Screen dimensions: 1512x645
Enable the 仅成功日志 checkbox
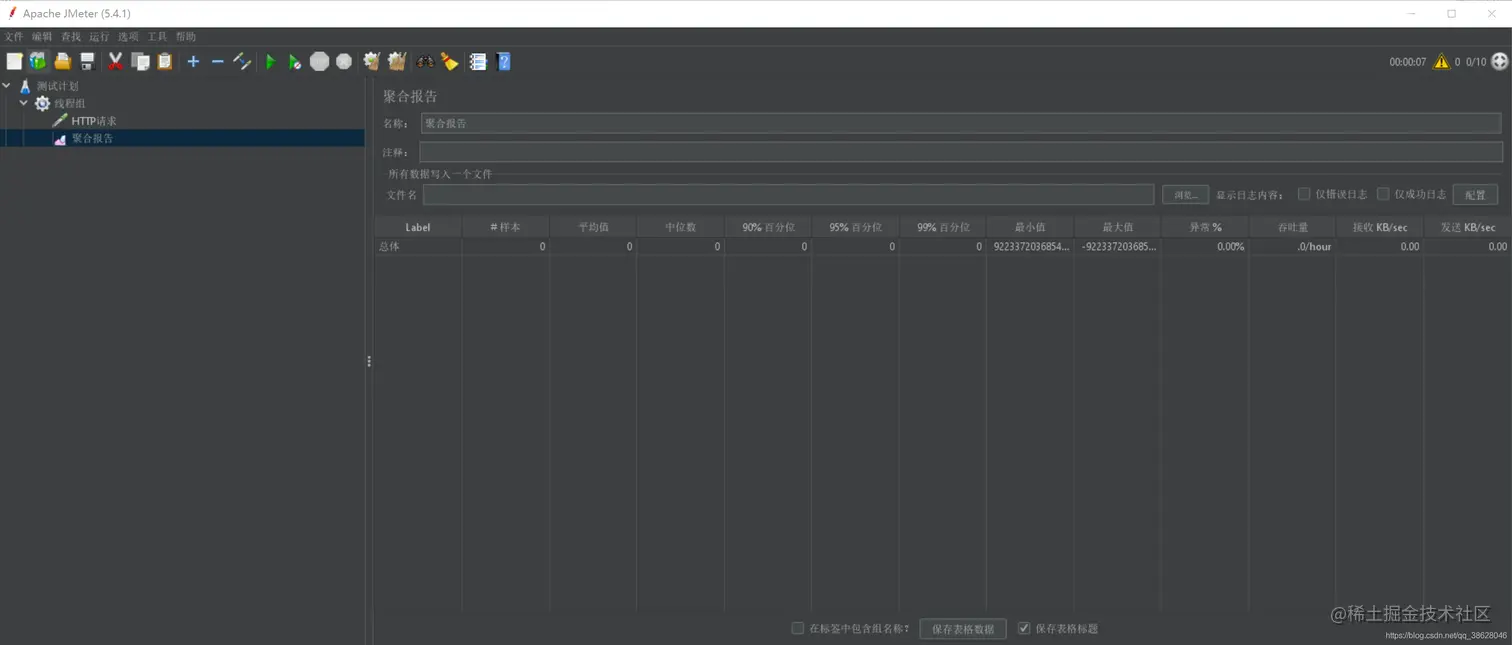[x=1383, y=194]
